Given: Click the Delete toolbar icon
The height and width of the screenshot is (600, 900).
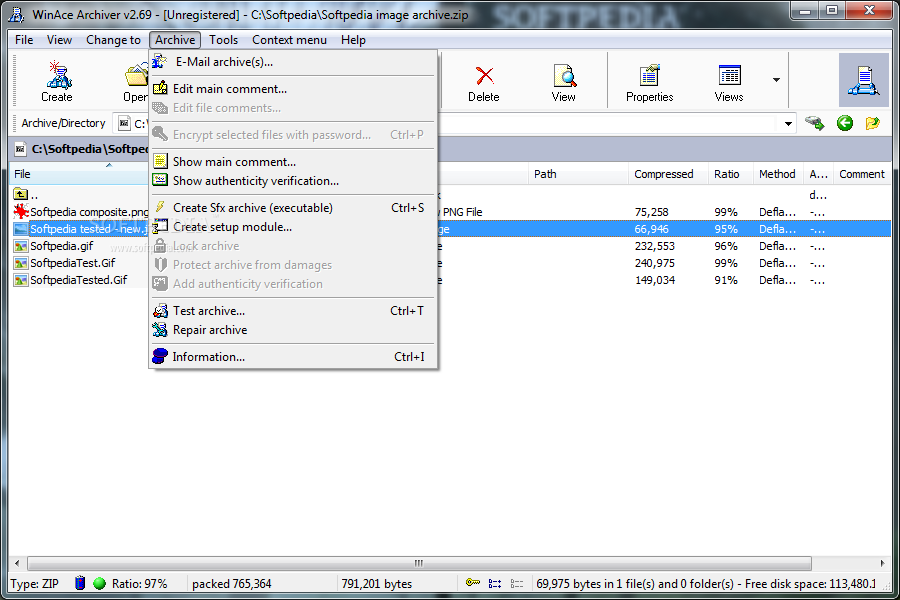Looking at the screenshot, I should pos(484,81).
